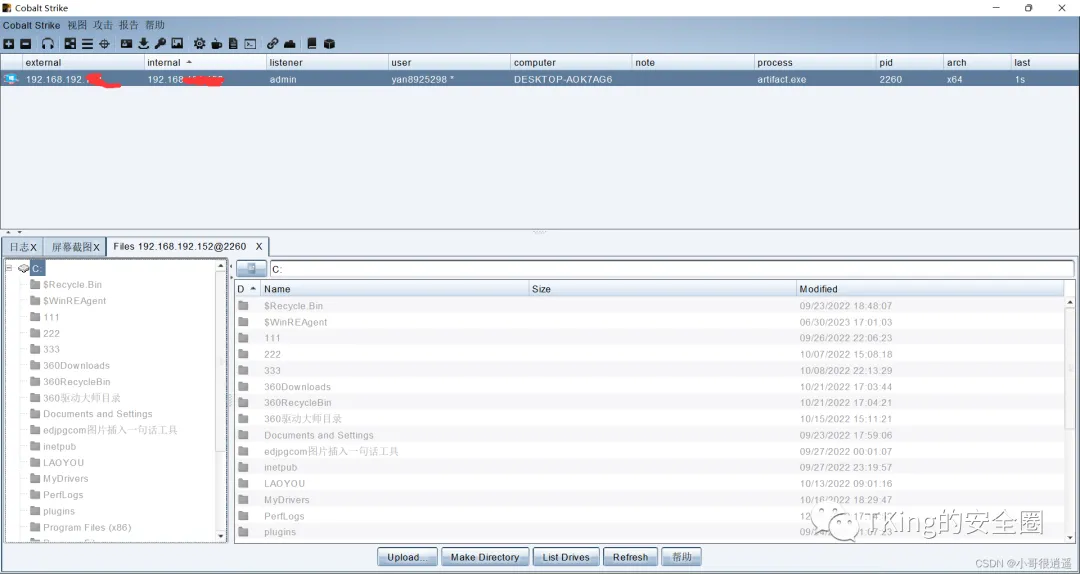The image size is (1080, 574).
Task: Click the file list scrollbar up arrow
Action: point(1070,303)
